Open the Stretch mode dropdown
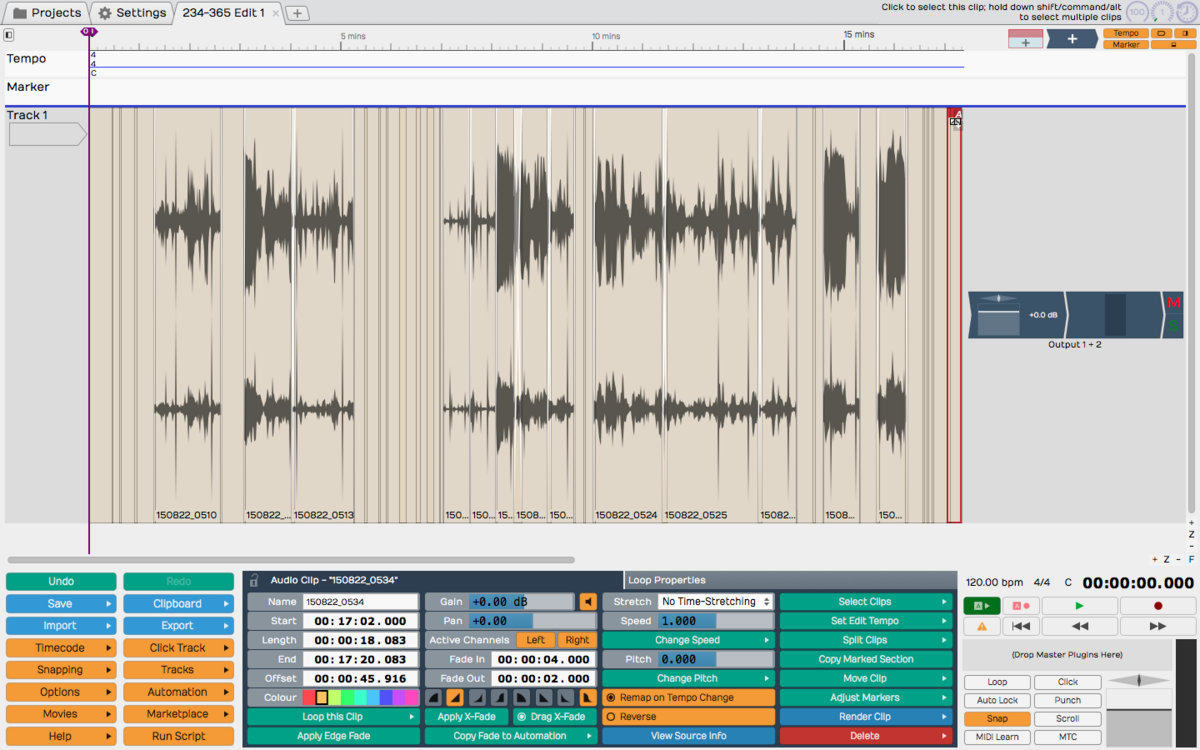 pyautogui.click(x=715, y=602)
